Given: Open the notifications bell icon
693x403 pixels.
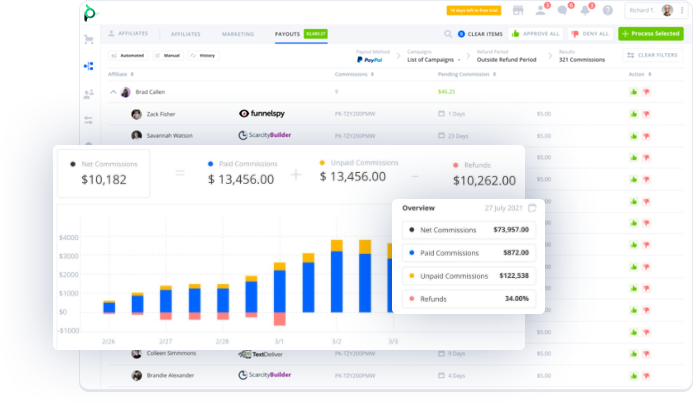Looking at the screenshot, I should click(585, 11).
